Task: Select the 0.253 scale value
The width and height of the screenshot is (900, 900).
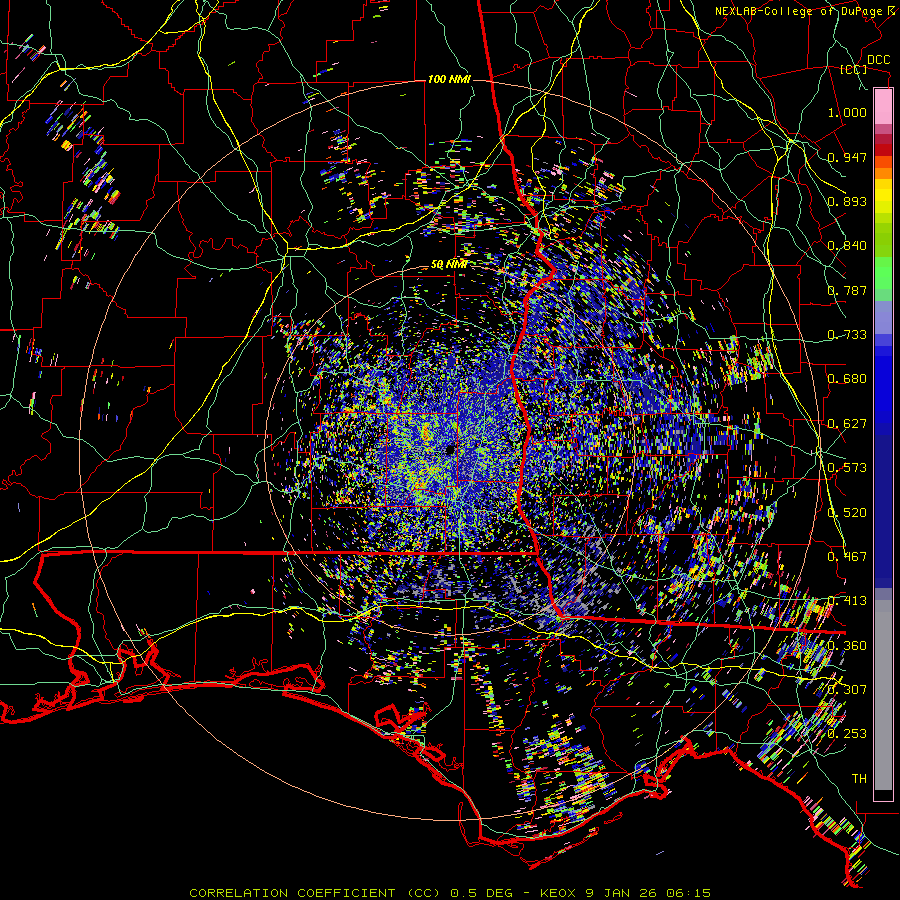Action: [x=847, y=734]
